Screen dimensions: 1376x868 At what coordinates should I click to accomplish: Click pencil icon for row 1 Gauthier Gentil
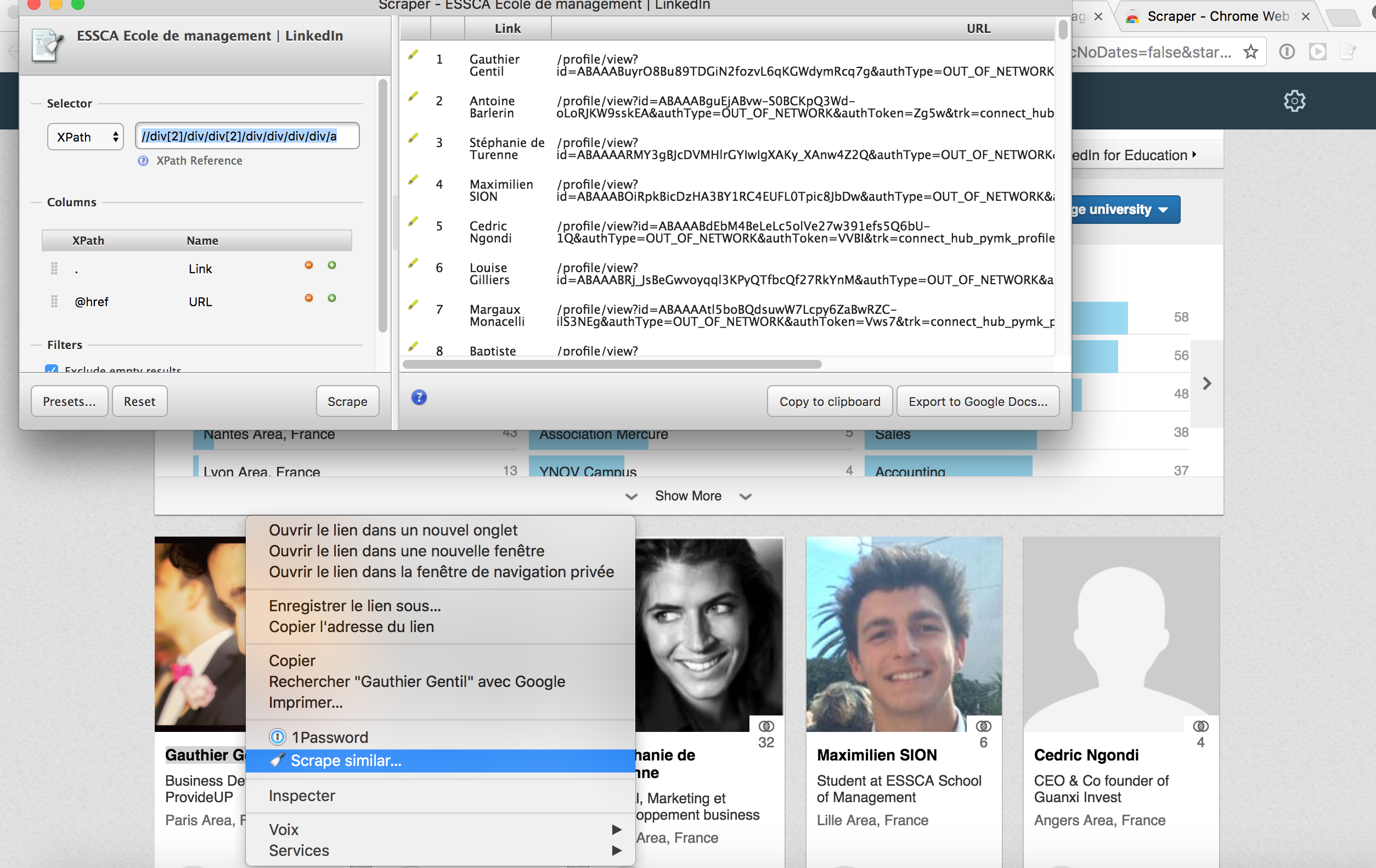point(413,55)
